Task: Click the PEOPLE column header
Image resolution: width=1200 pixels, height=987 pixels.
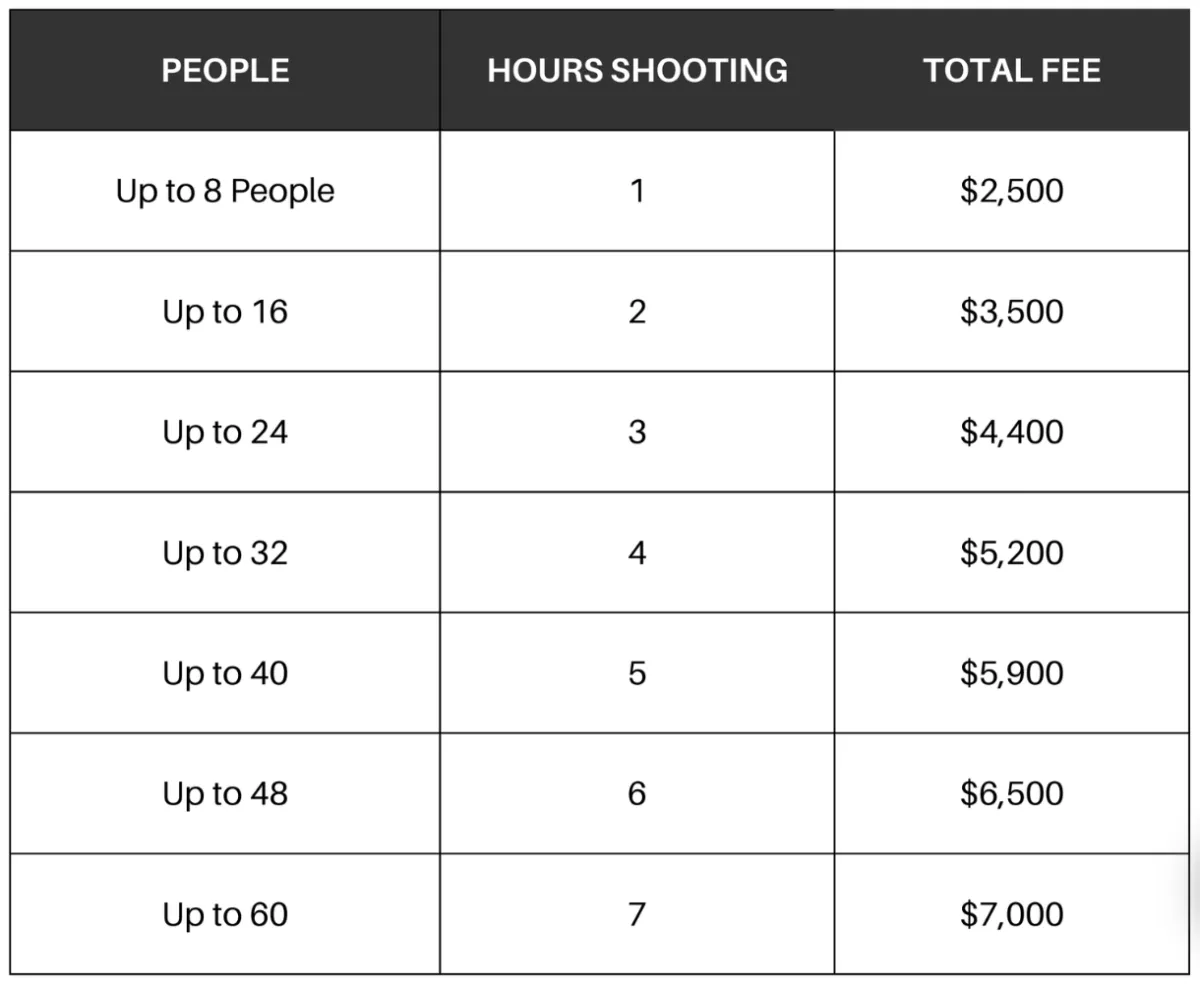Action: point(225,70)
